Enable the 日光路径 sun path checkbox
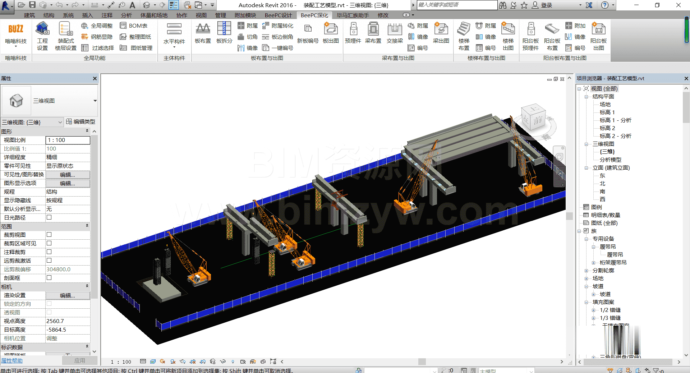Image resolution: width=690 pixels, height=373 pixels. pyautogui.click(x=49, y=217)
